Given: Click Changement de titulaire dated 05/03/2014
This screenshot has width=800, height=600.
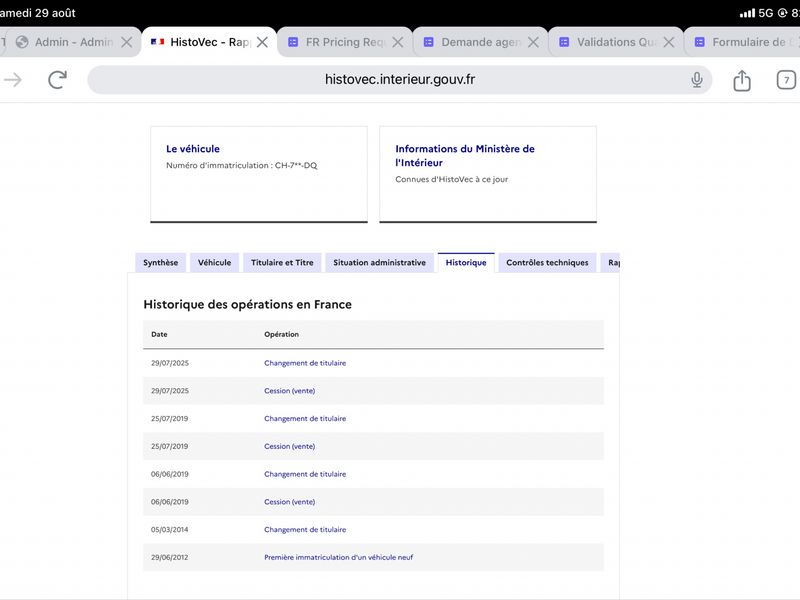Looking at the screenshot, I should 305,530.
